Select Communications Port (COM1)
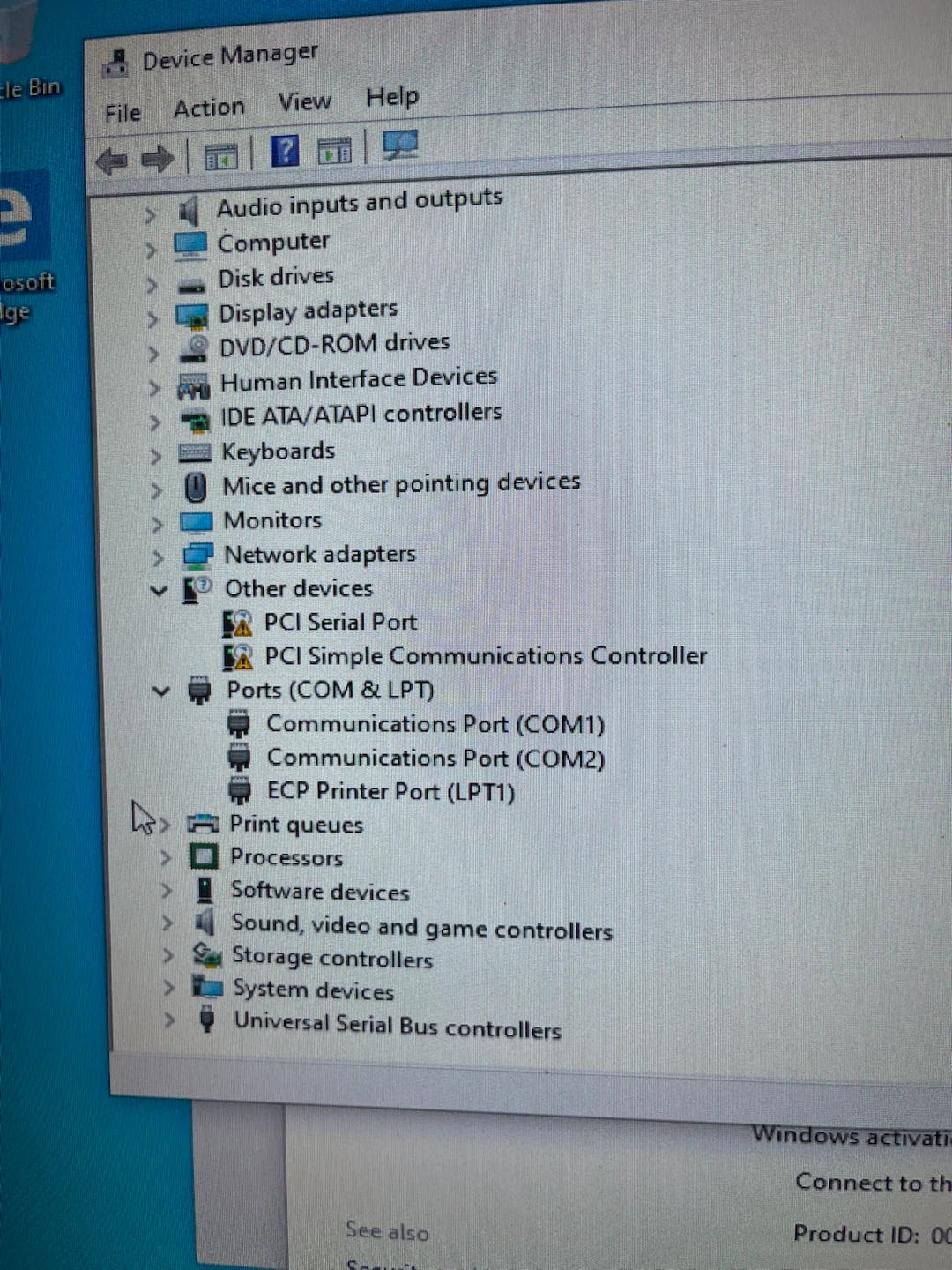Image resolution: width=952 pixels, height=1270 pixels. pyautogui.click(x=435, y=724)
